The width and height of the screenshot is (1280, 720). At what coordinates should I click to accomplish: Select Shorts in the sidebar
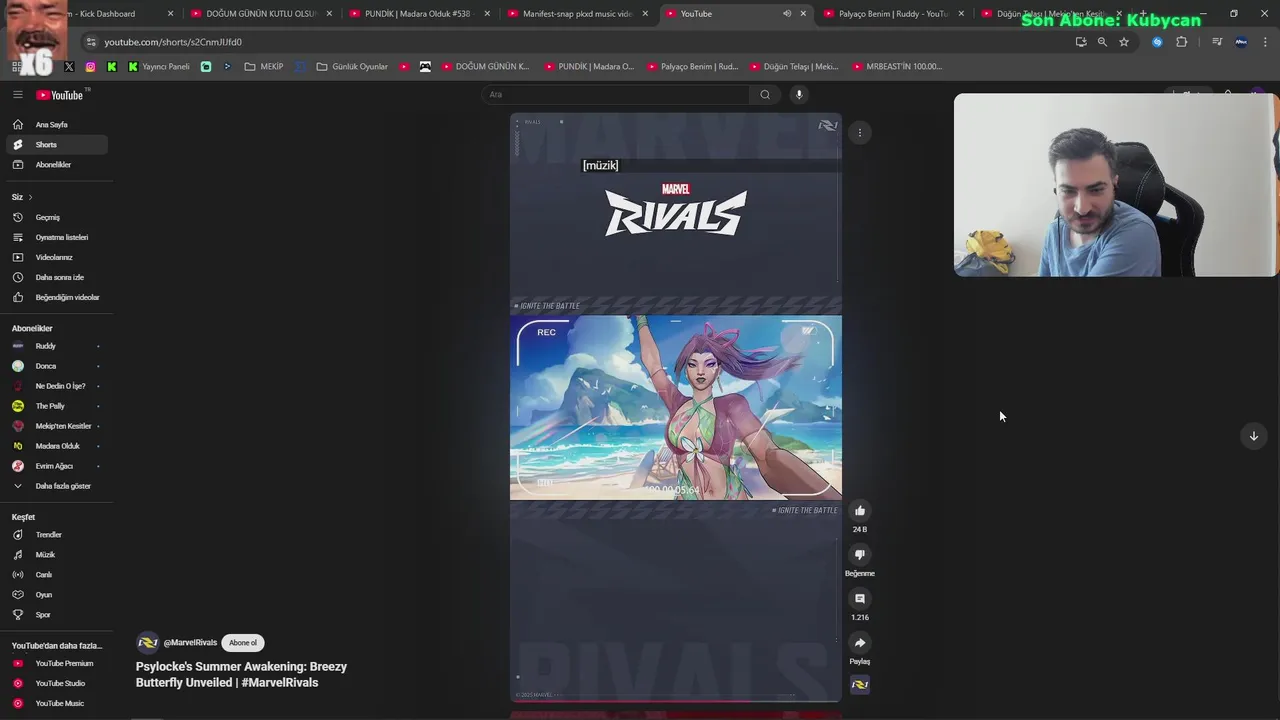point(57,145)
